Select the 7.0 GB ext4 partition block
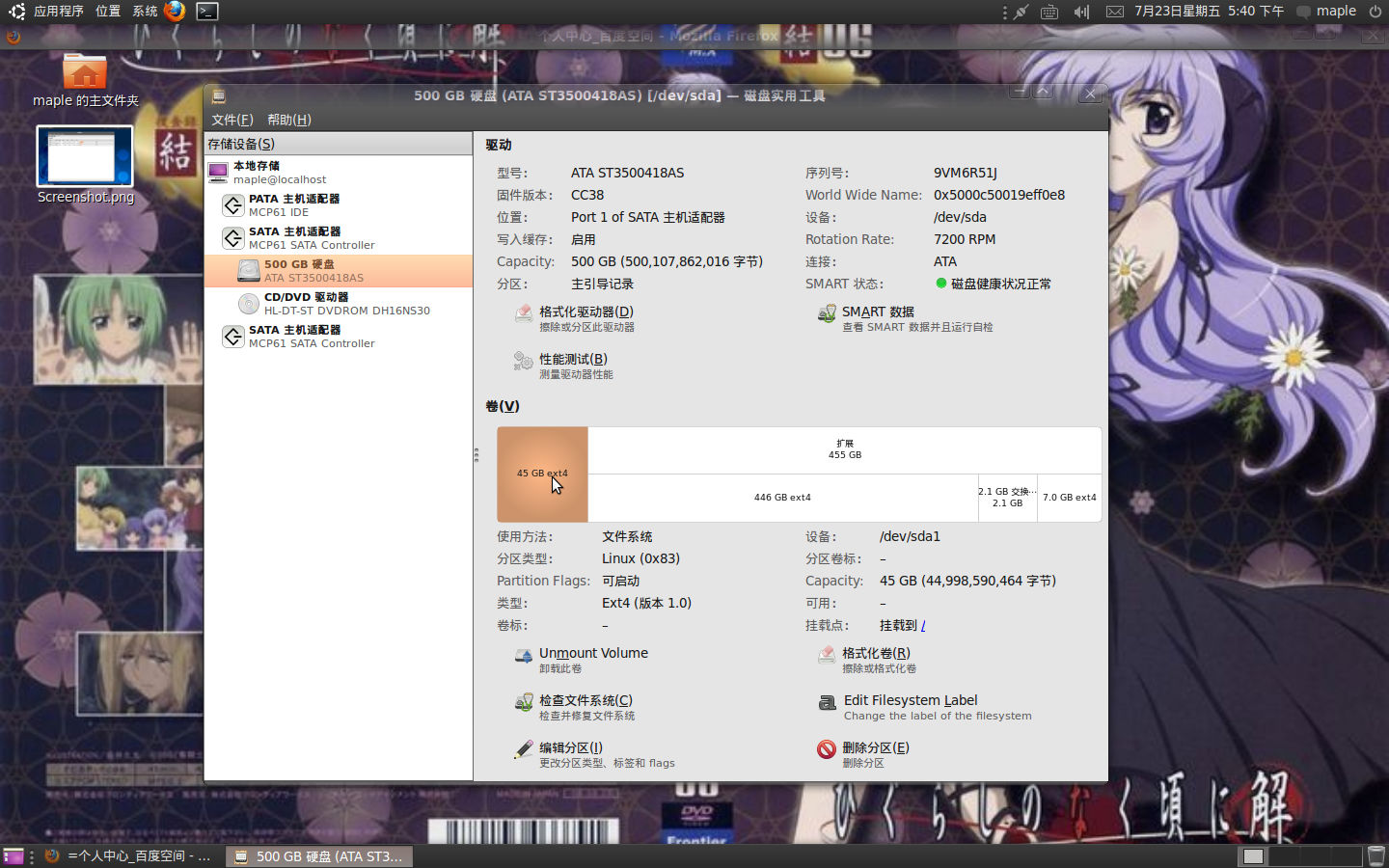 tap(1070, 498)
